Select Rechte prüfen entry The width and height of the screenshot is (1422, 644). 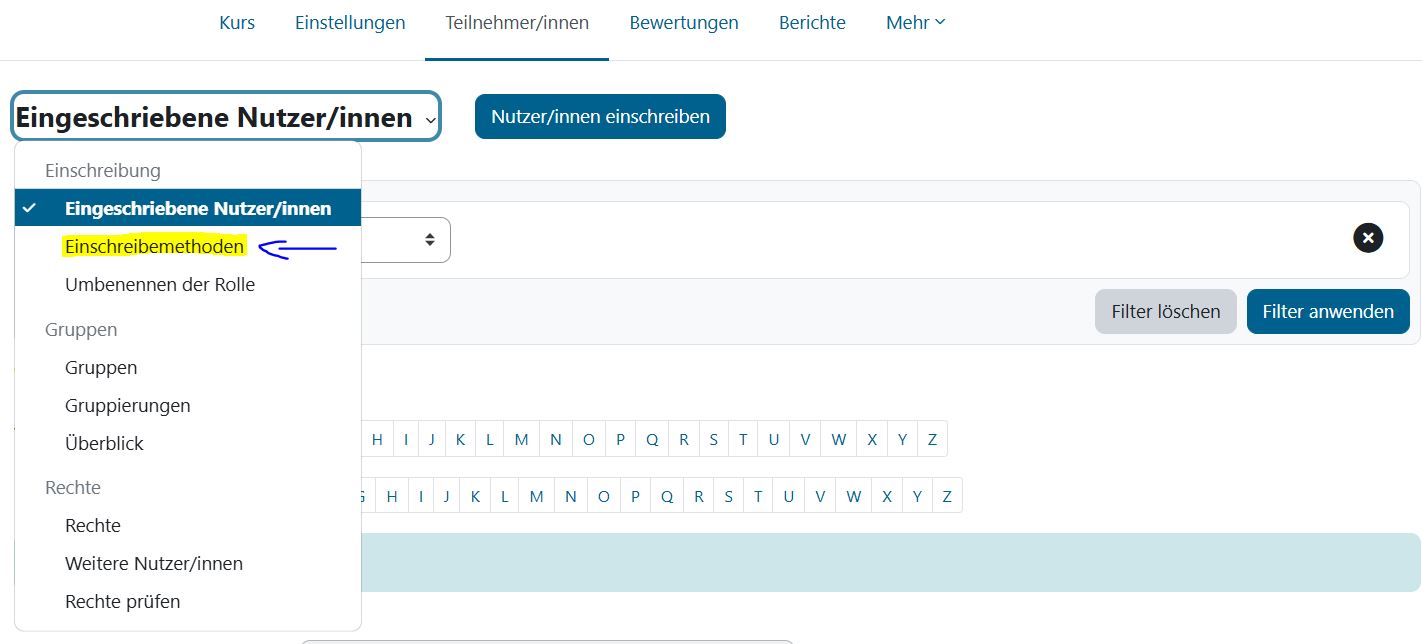click(x=122, y=602)
